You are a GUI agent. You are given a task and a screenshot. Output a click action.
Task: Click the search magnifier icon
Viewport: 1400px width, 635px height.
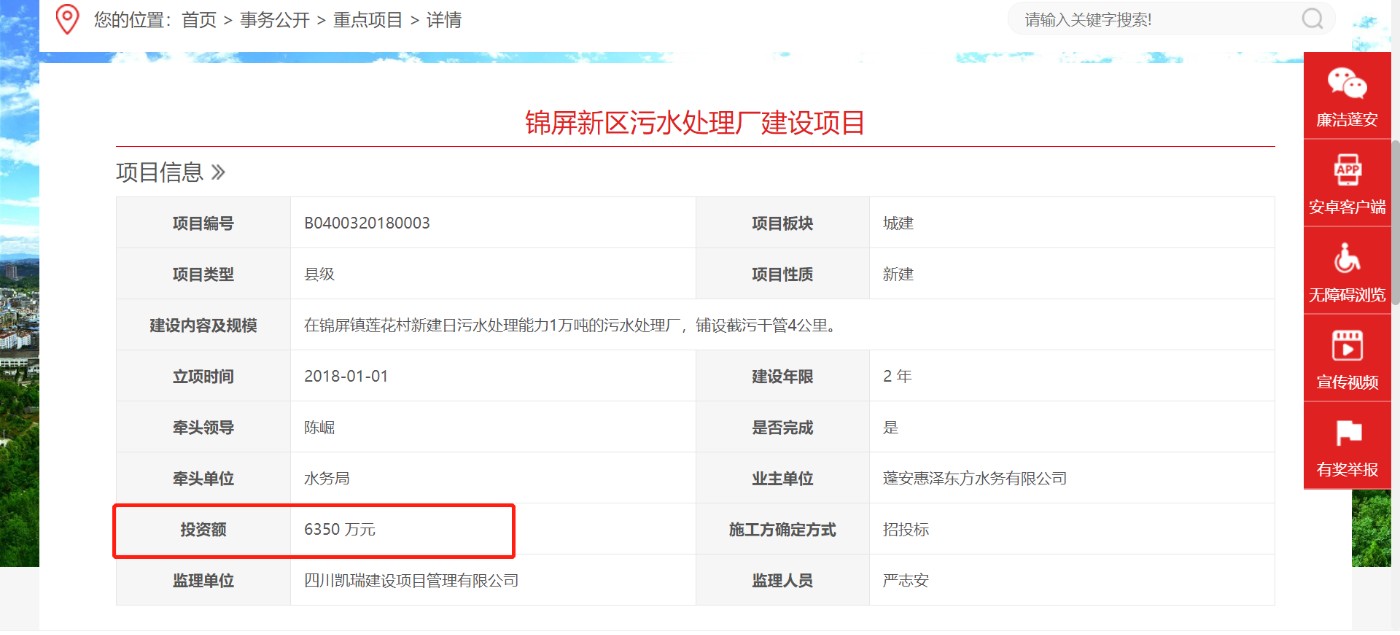pos(1312,19)
